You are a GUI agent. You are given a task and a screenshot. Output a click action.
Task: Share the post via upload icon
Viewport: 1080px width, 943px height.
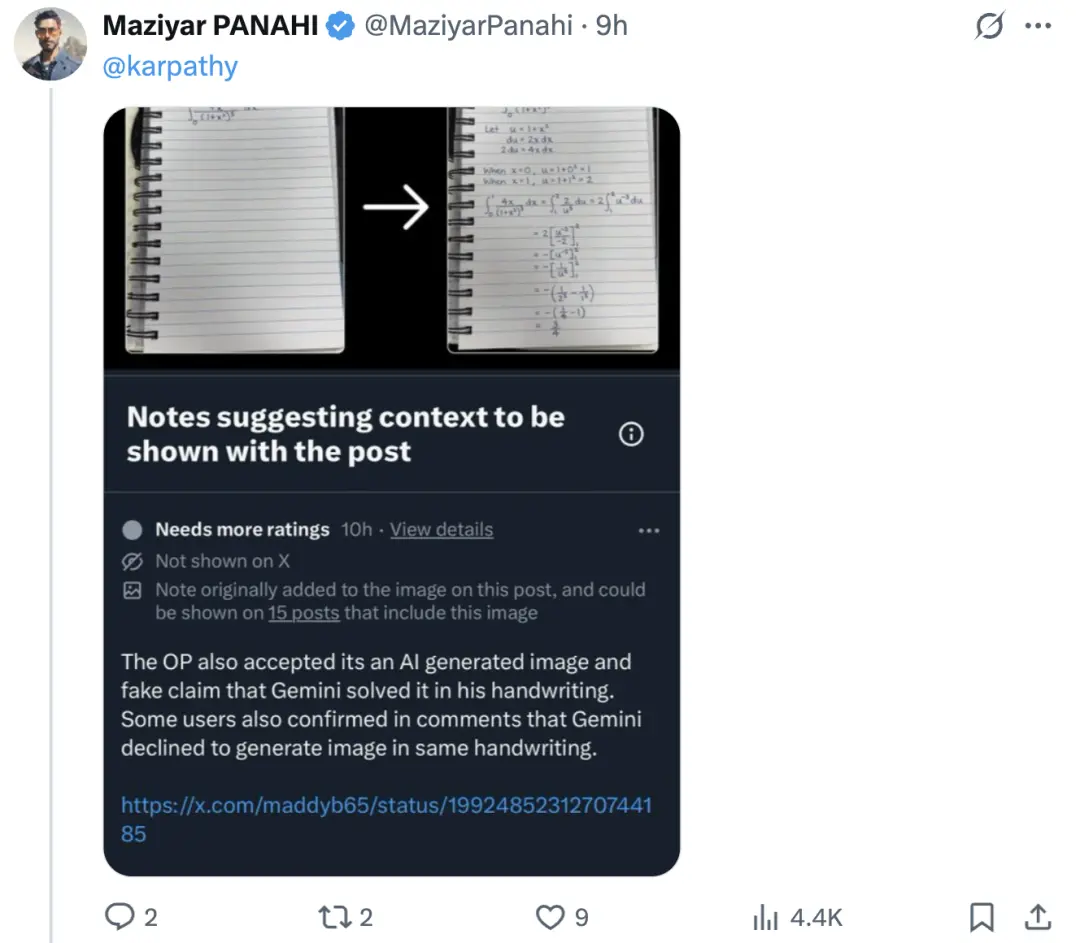click(x=1038, y=916)
